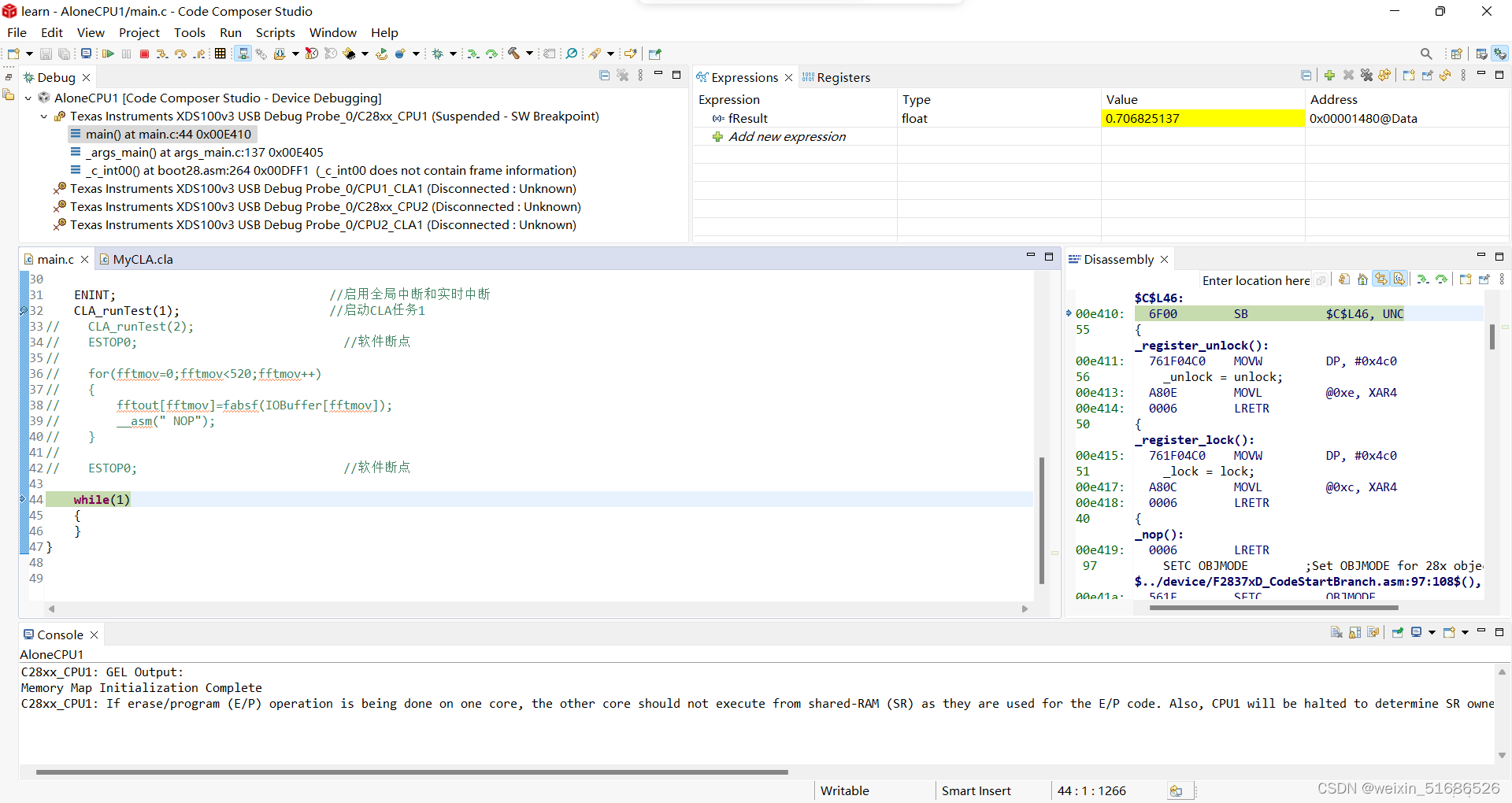Open dropdown arrow next to Debug bug icon
Viewport: 1512px width, 803px height.
(x=453, y=54)
